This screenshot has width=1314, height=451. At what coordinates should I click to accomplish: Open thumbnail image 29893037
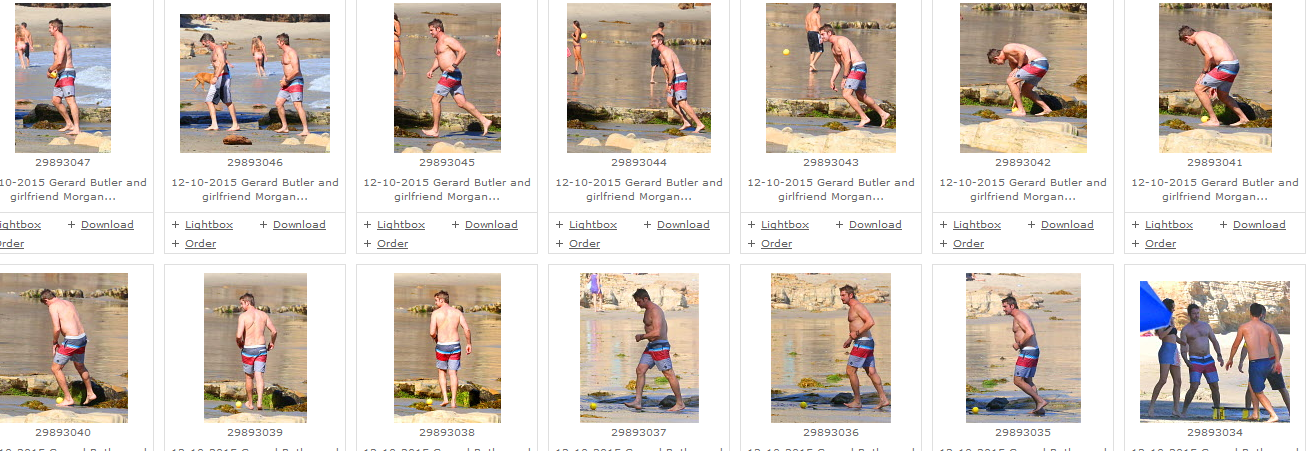point(639,348)
